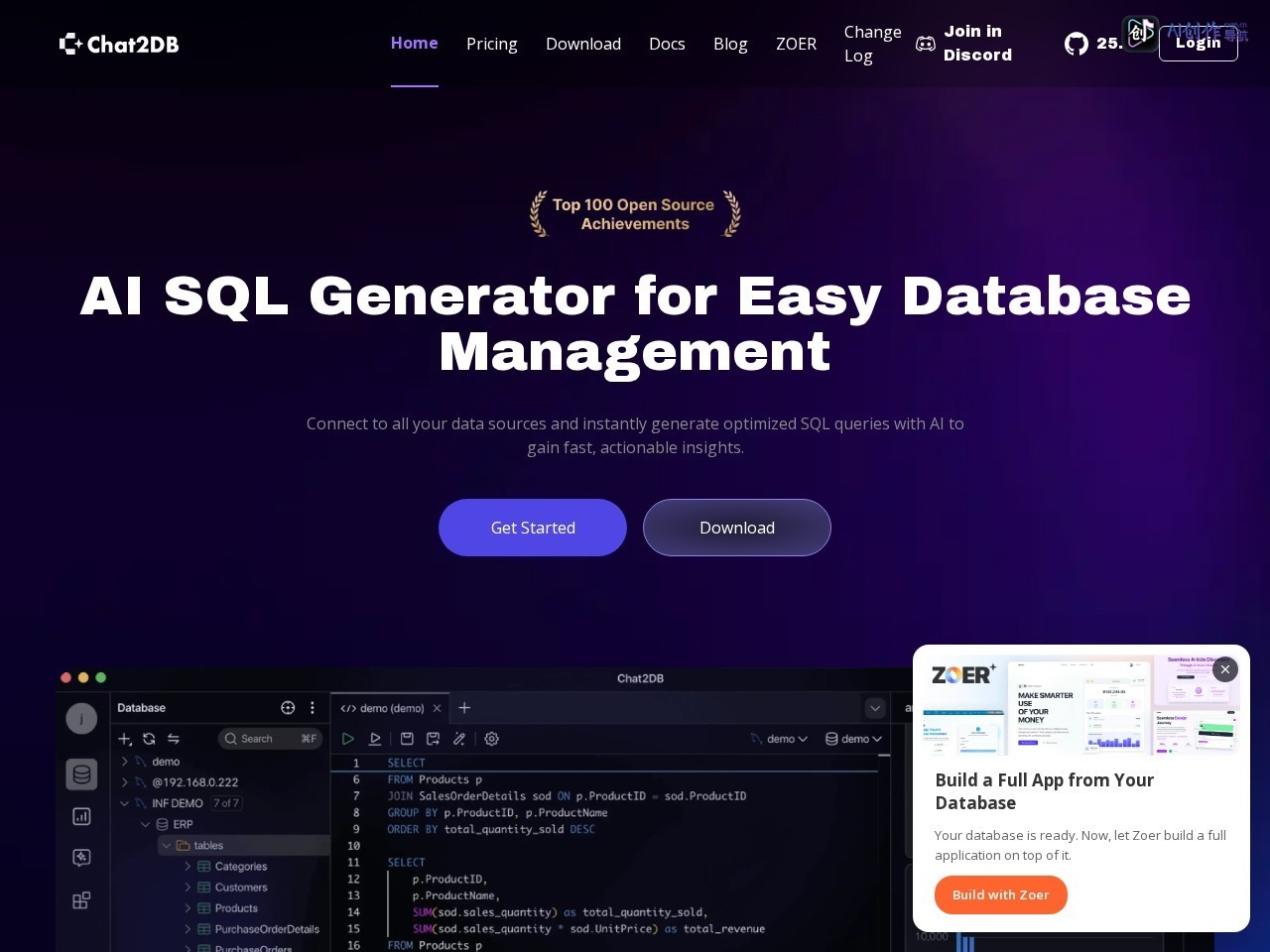
Task: Open the Change Log nav item
Action: point(873,44)
